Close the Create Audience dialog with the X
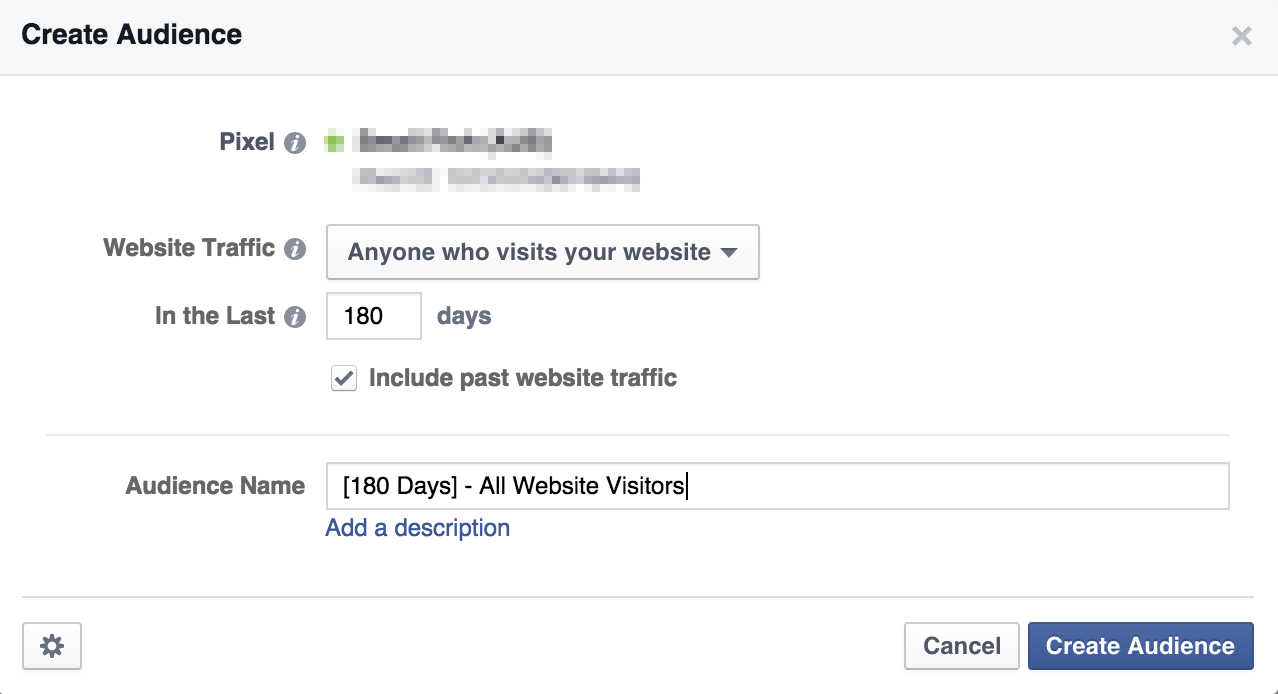The image size is (1278, 694). [x=1241, y=37]
